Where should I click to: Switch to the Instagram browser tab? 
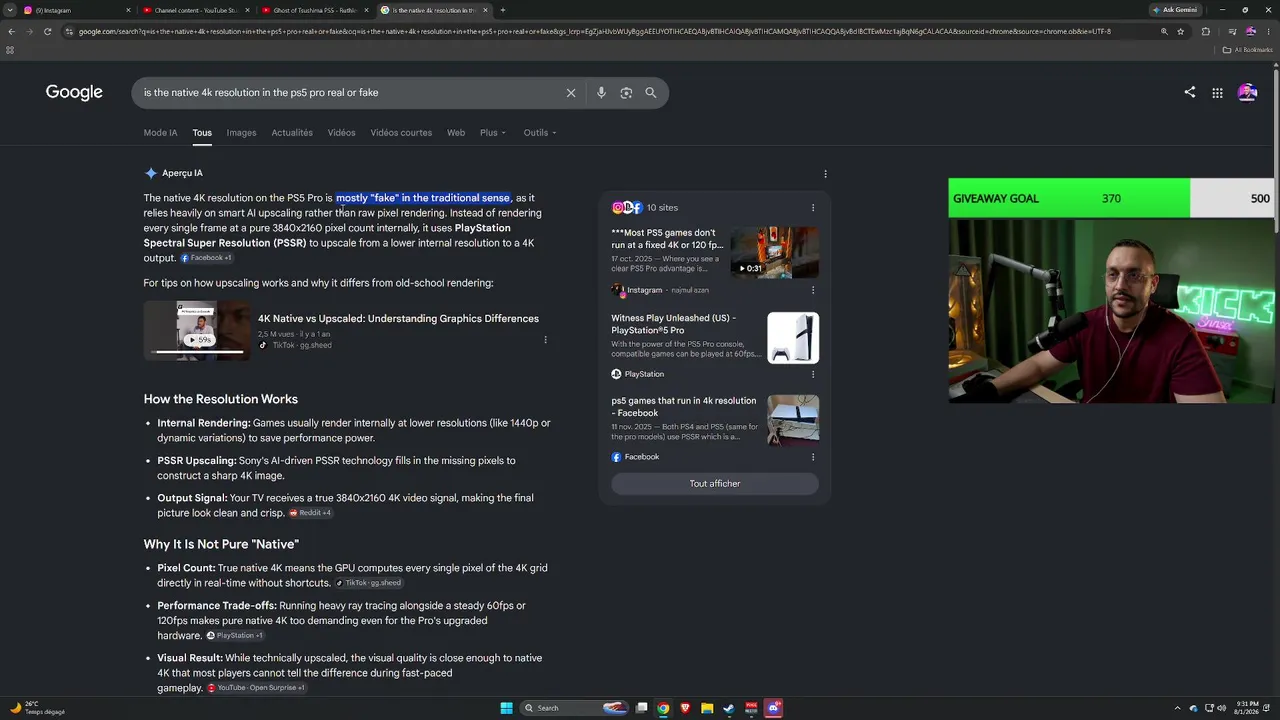[75, 10]
